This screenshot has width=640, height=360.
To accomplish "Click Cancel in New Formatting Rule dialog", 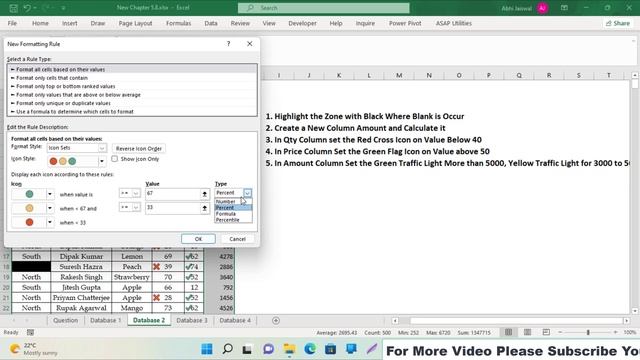I will [x=238, y=239].
